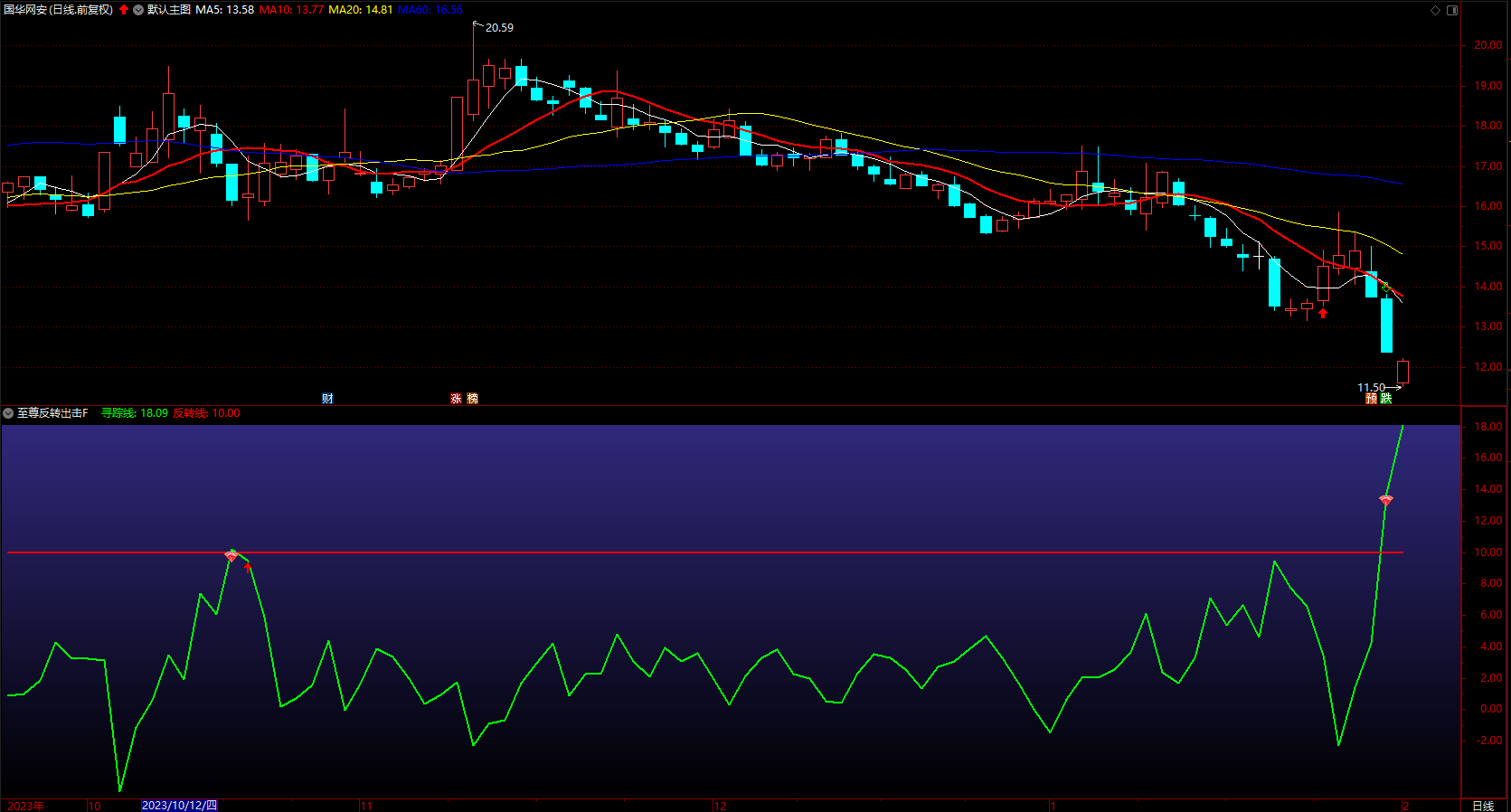Click the red up-arrow beside the stock title

click(124, 10)
